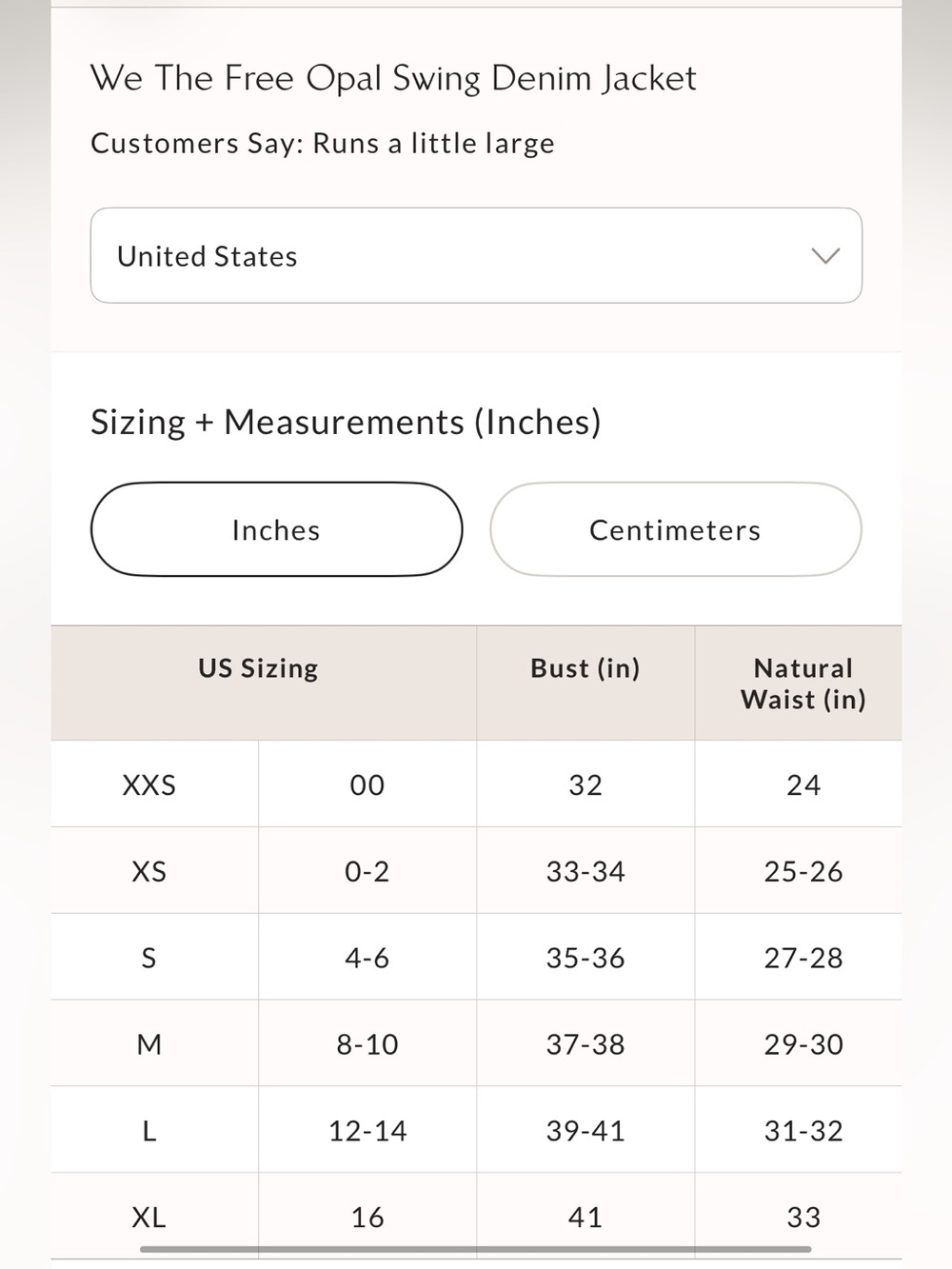Click the horizontal table scrollbar
The image size is (952, 1269).
pyautogui.click(x=476, y=1249)
